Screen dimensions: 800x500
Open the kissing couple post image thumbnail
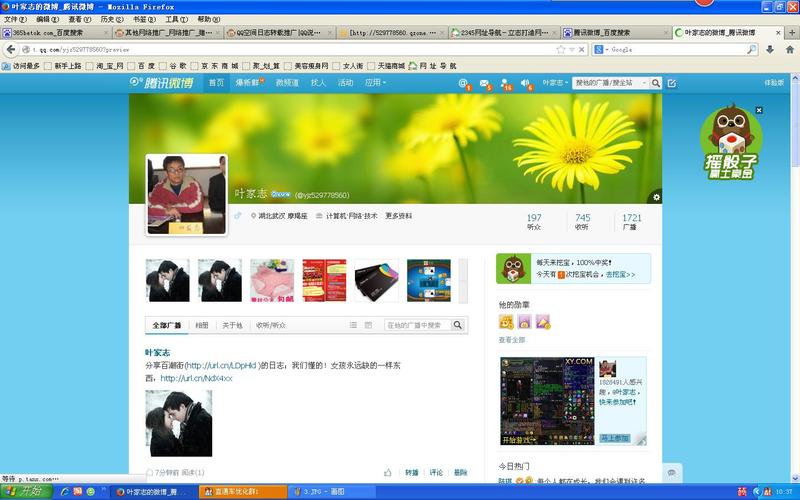point(179,423)
